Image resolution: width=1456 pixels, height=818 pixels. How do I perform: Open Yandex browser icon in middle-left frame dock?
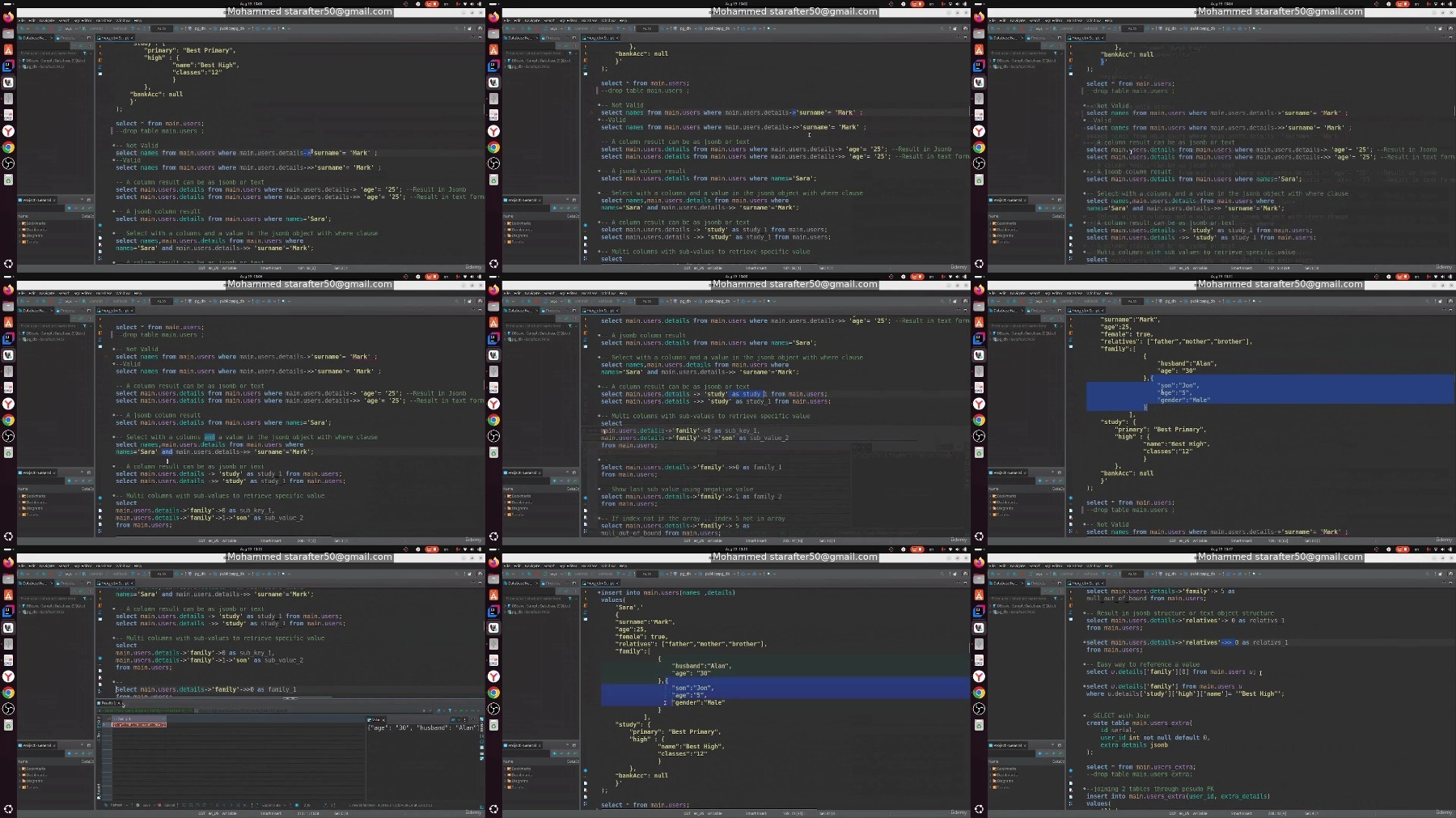click(8, 403)
